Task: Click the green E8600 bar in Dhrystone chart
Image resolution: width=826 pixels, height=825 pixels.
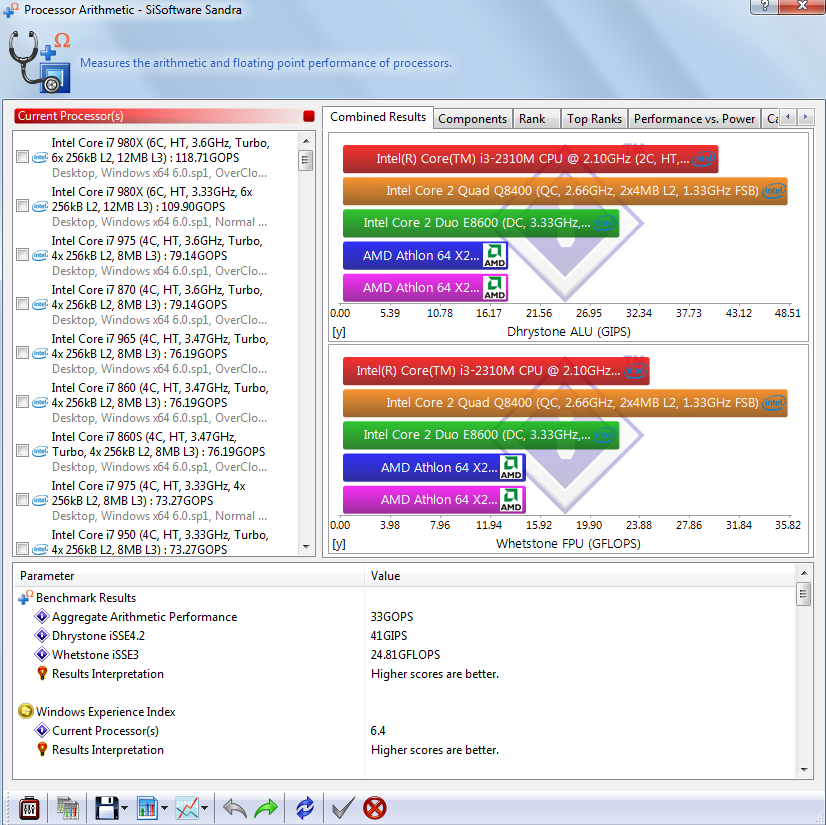Action: pos(481,223)
